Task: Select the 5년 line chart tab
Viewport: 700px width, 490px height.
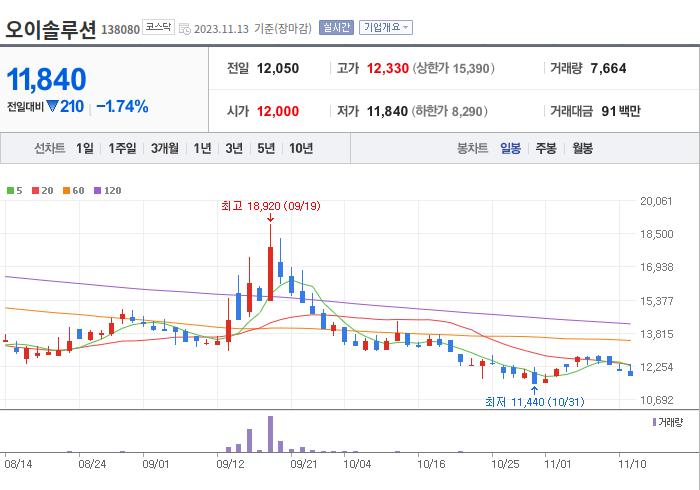Action: (266, 148)
